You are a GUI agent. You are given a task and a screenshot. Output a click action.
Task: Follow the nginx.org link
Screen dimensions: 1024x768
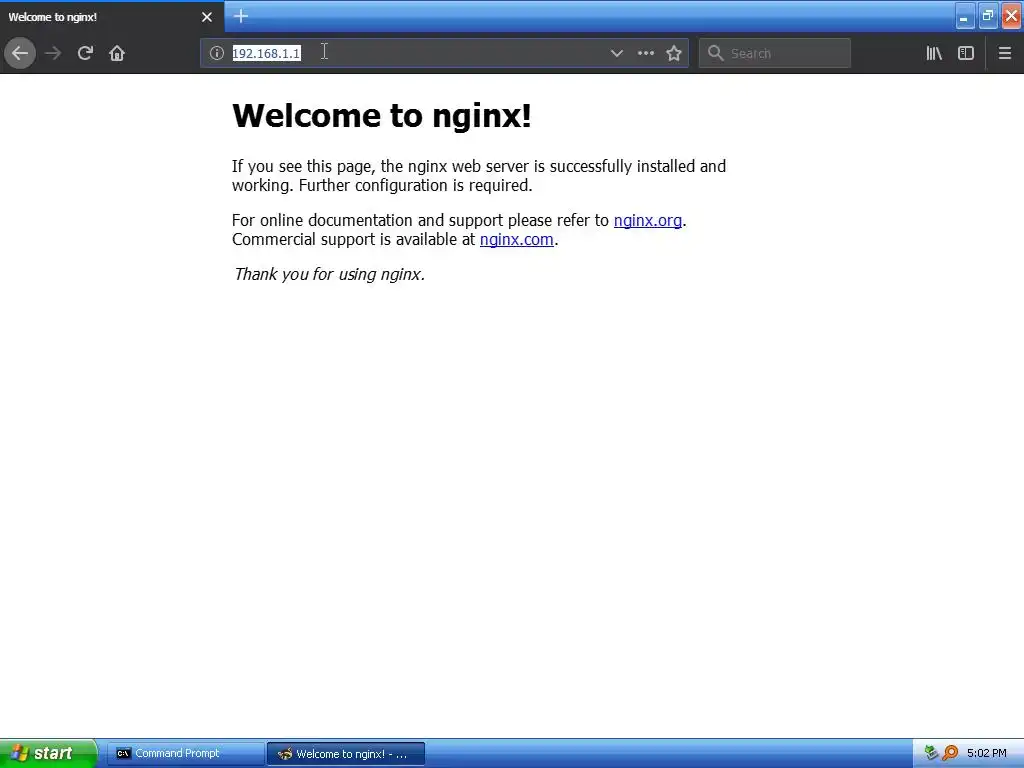(648, 220)
